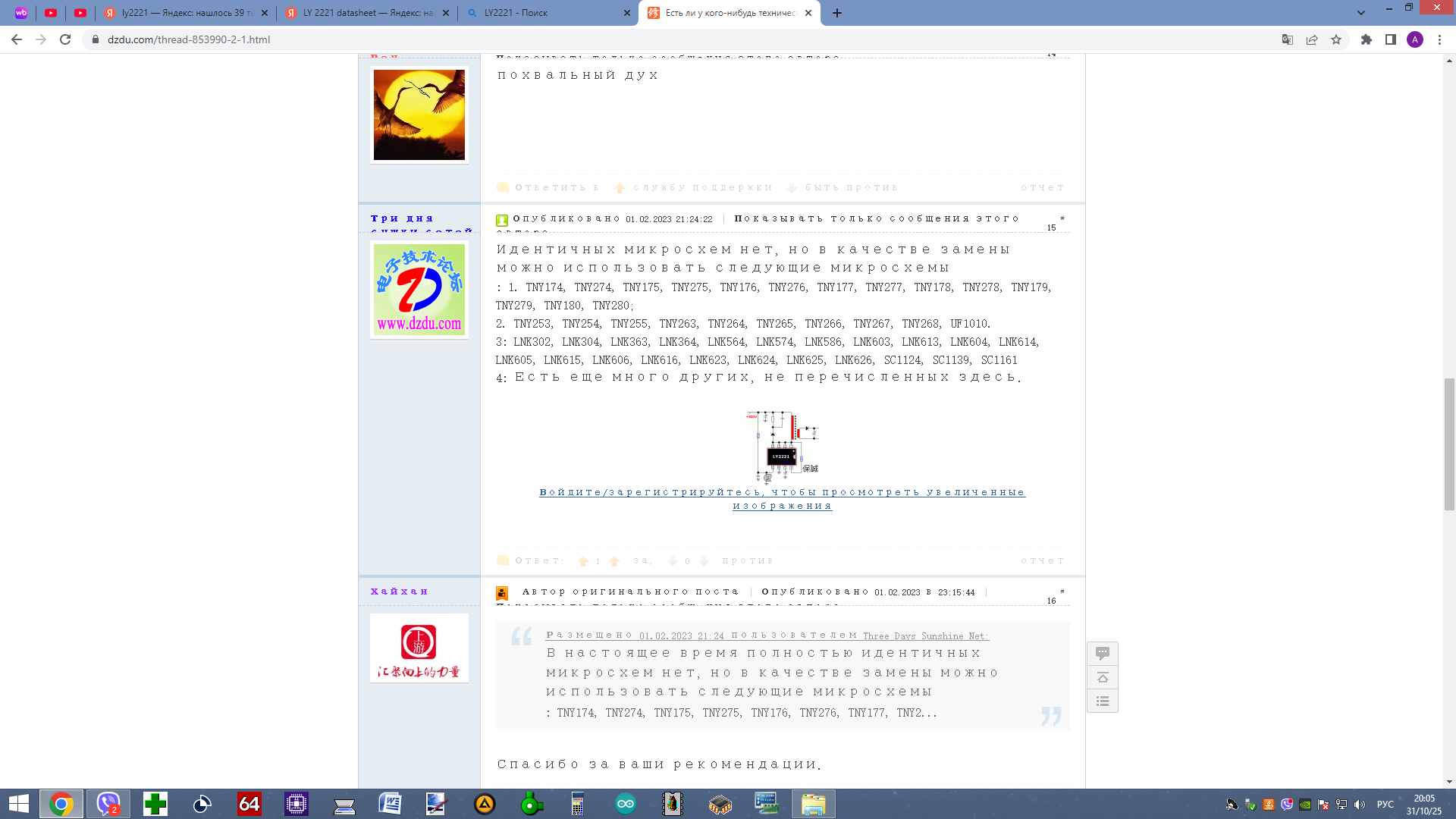Open the Chrome extensions puzzle icon

(1367, 39)
